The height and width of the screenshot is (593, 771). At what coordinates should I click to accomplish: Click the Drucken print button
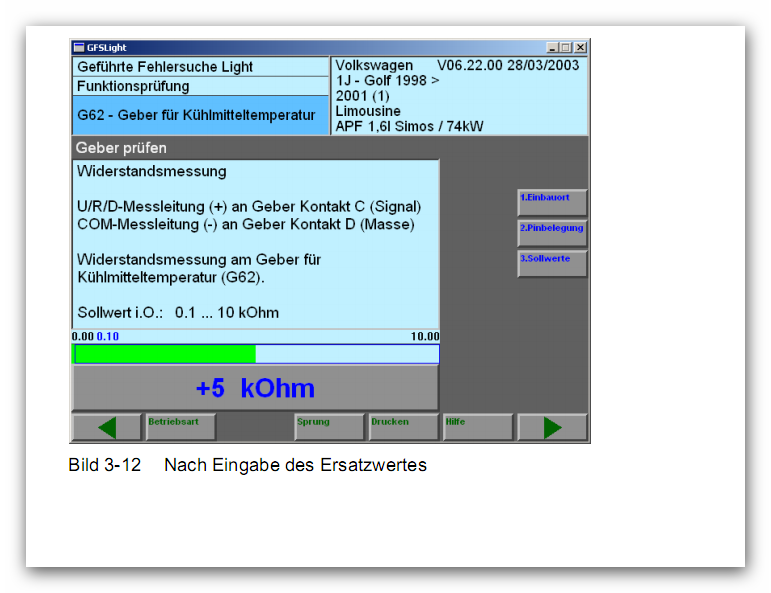404,427
